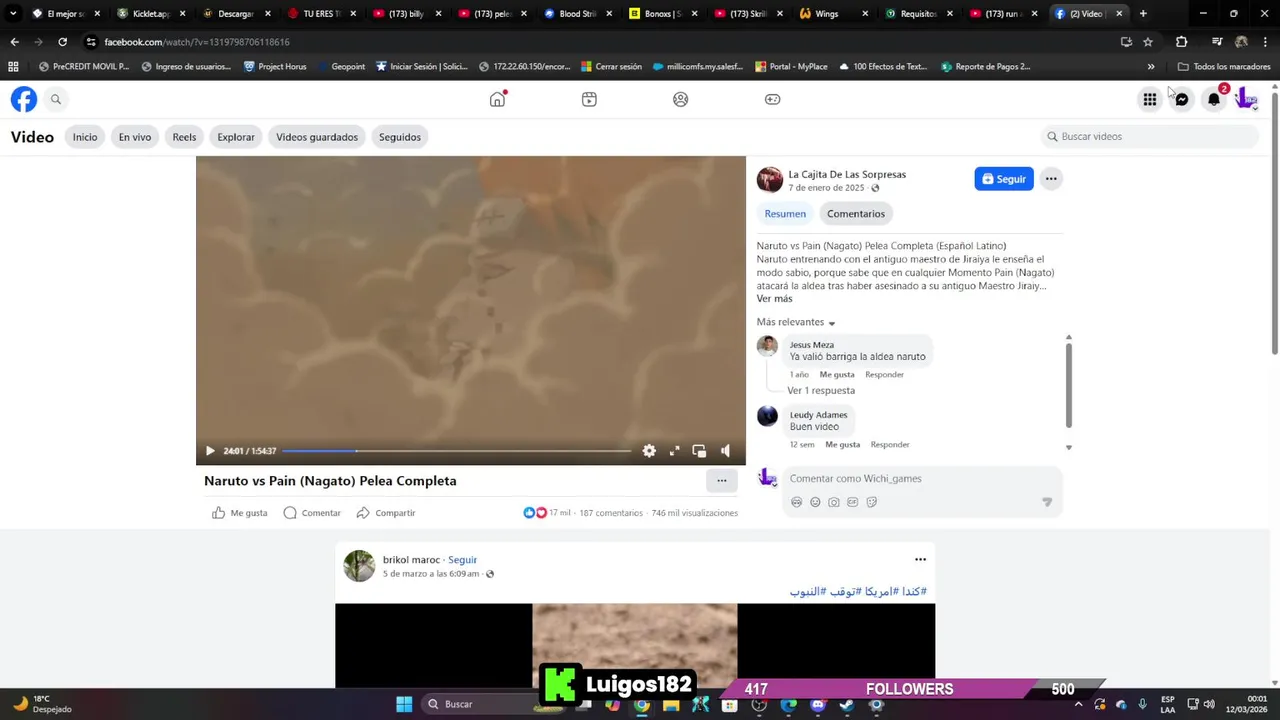Follow brikol maroc via Seguir link
The width and height of the screenshot is (1280, 720).
462,560
